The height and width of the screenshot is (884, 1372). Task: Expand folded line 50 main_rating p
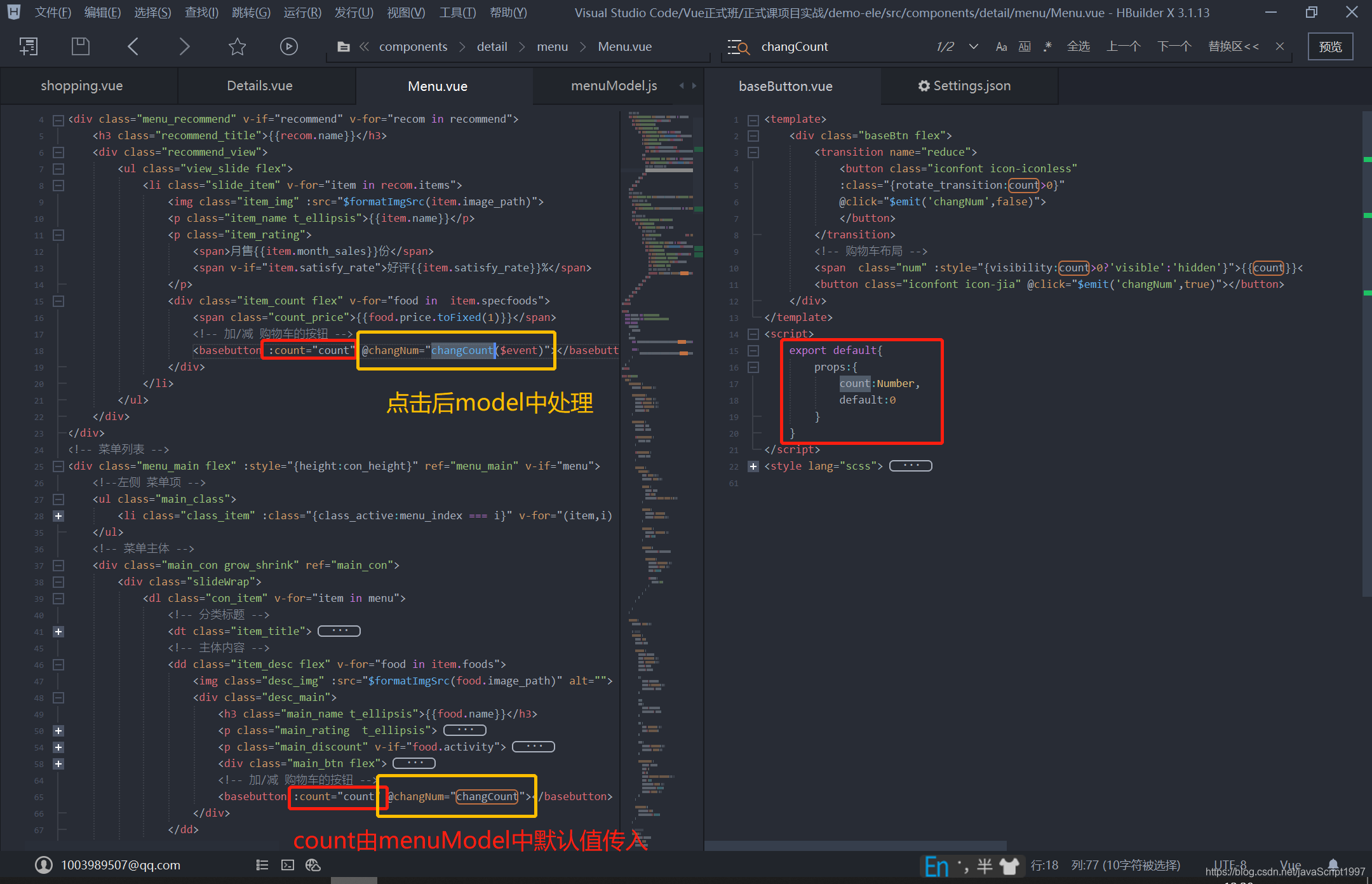[x=58, y=731]
